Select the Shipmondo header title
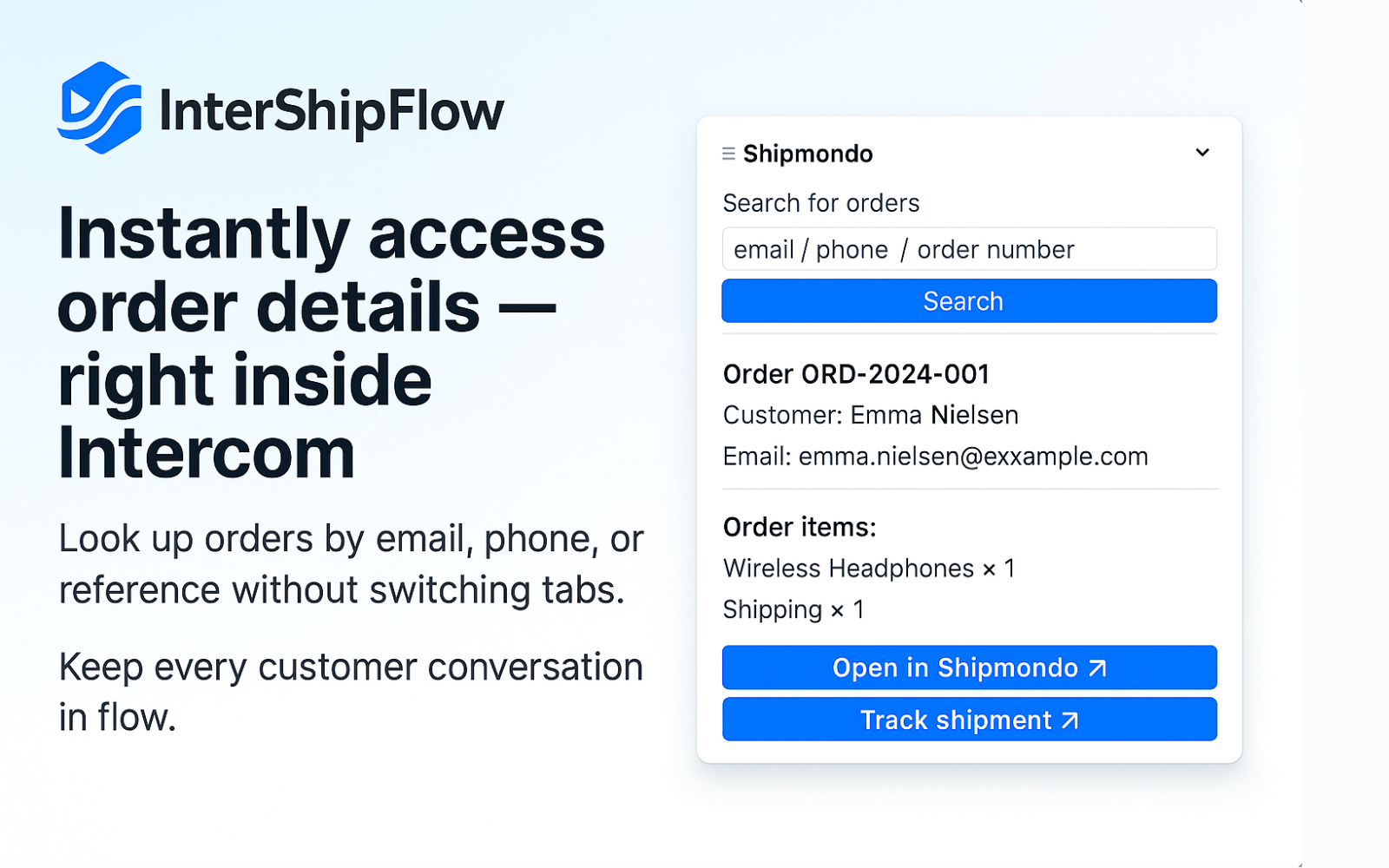Viewport: 1389px width, 868px height. click(x=806, y=153)
